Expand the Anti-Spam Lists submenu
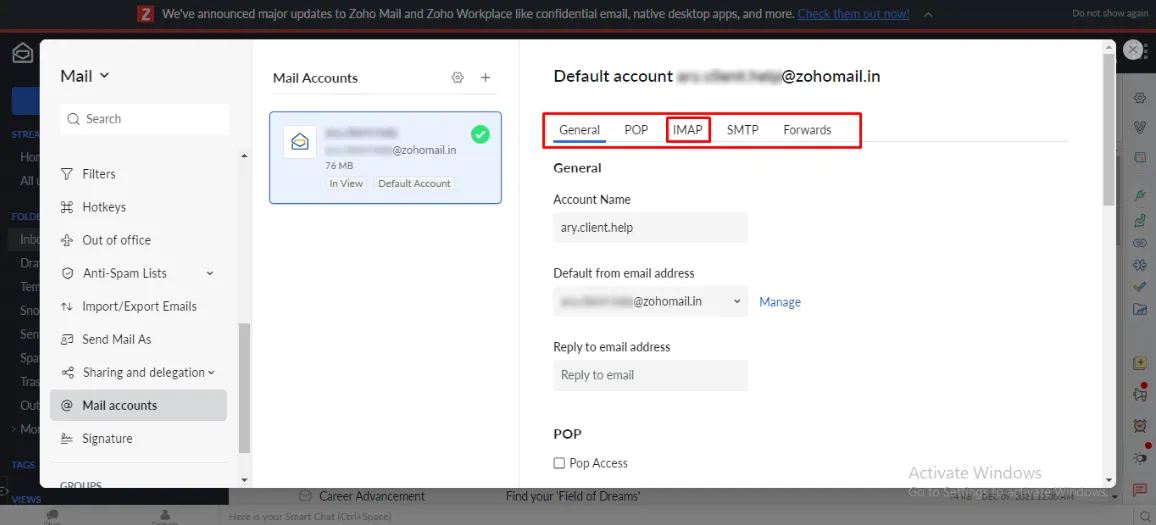 tap(210, 273)
